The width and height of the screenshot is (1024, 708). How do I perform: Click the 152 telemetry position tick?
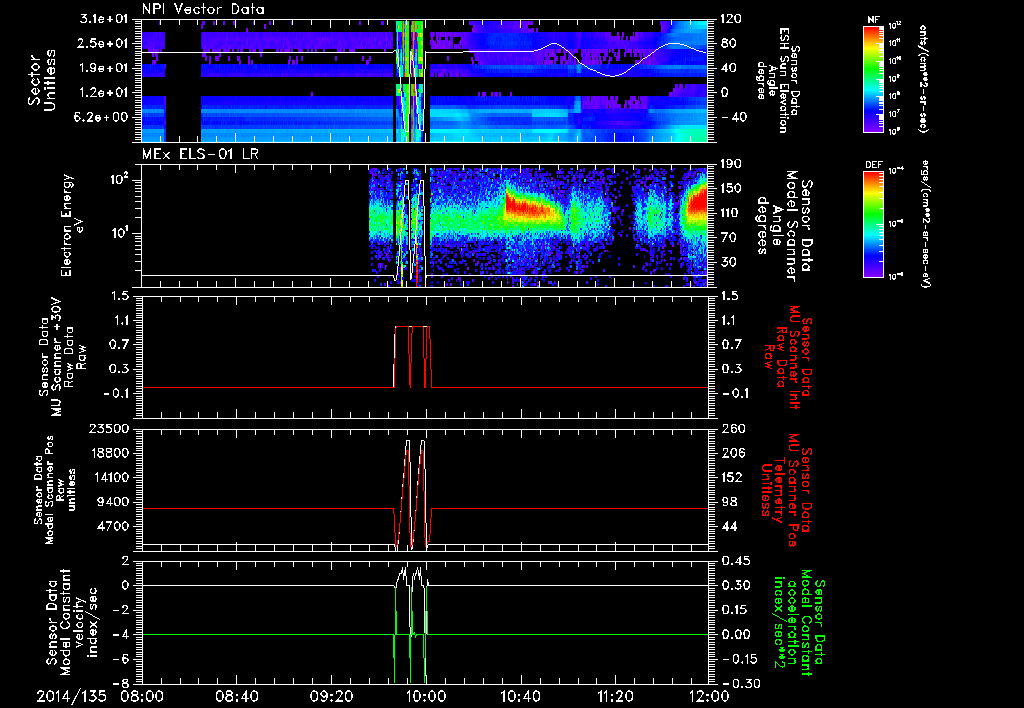[730, 477]
